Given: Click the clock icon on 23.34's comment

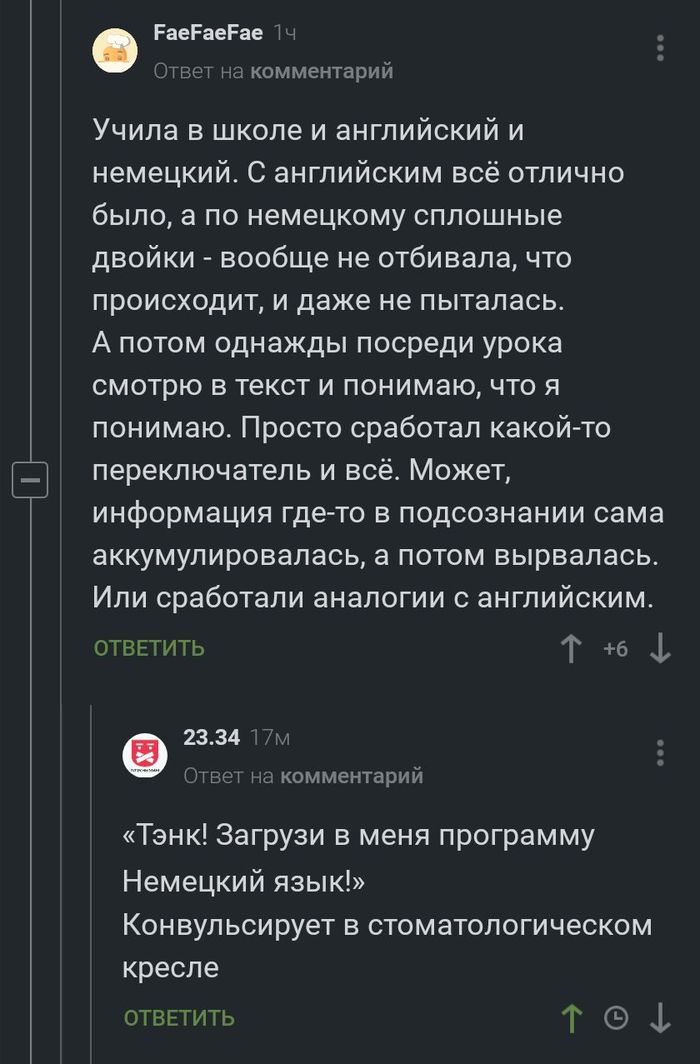Looking at the screenshot, I should pos(617,1018).
